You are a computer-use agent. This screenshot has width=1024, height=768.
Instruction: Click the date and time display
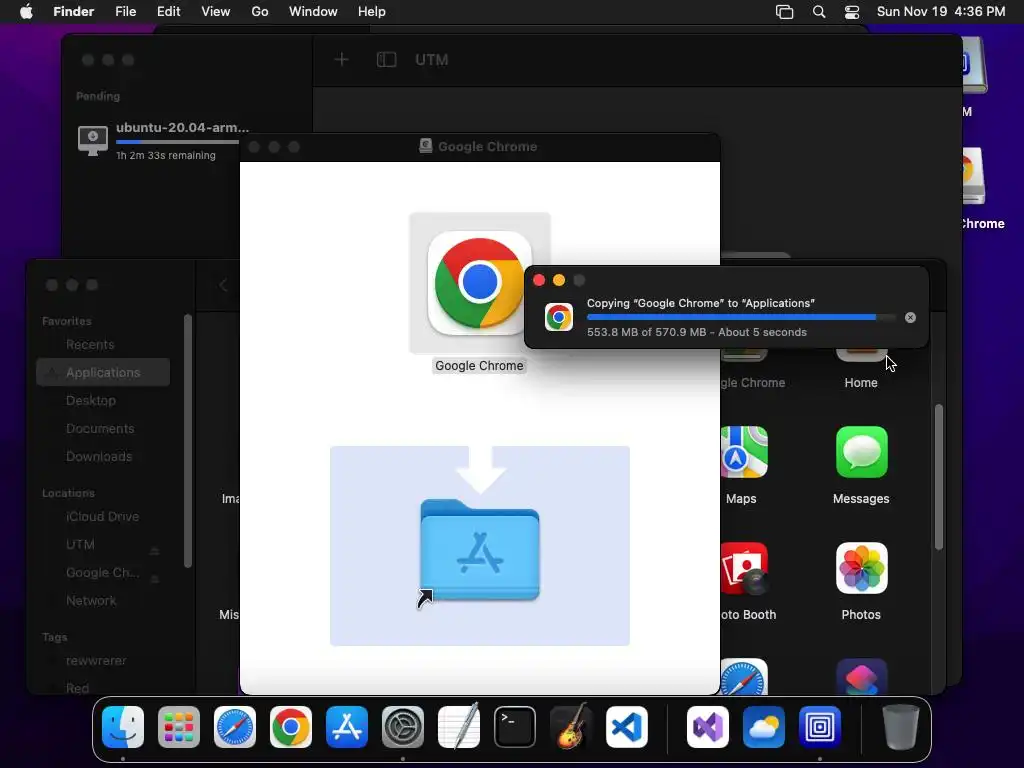point(940,12)
